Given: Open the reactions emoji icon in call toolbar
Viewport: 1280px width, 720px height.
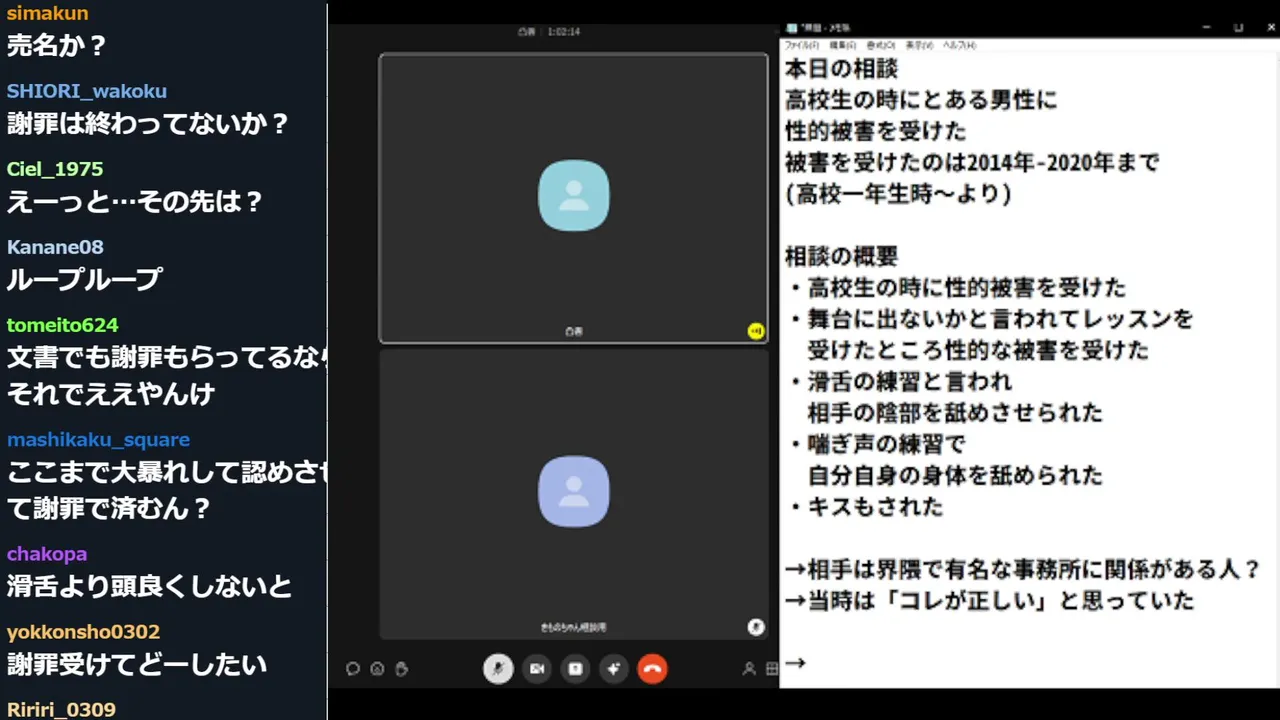Looking at the screenshot, I should coord(377,669).
